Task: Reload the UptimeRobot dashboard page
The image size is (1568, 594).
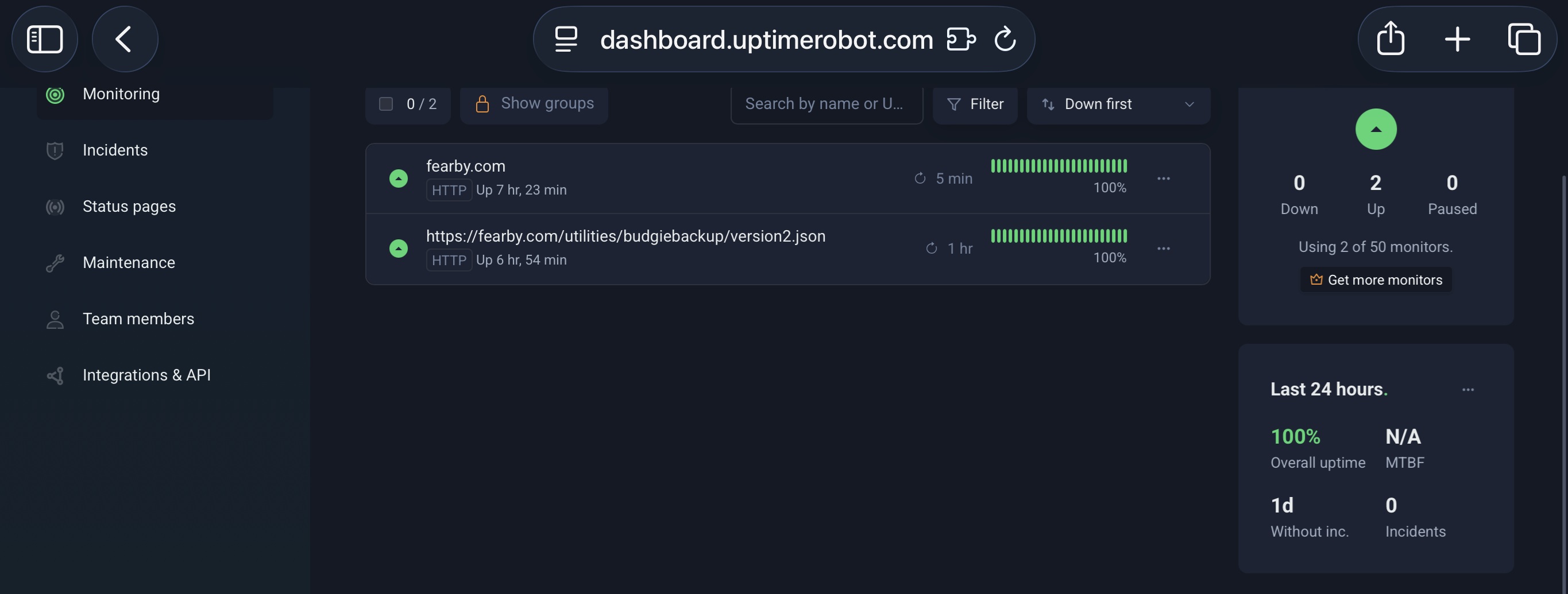Action: [x=1005, y=40]
